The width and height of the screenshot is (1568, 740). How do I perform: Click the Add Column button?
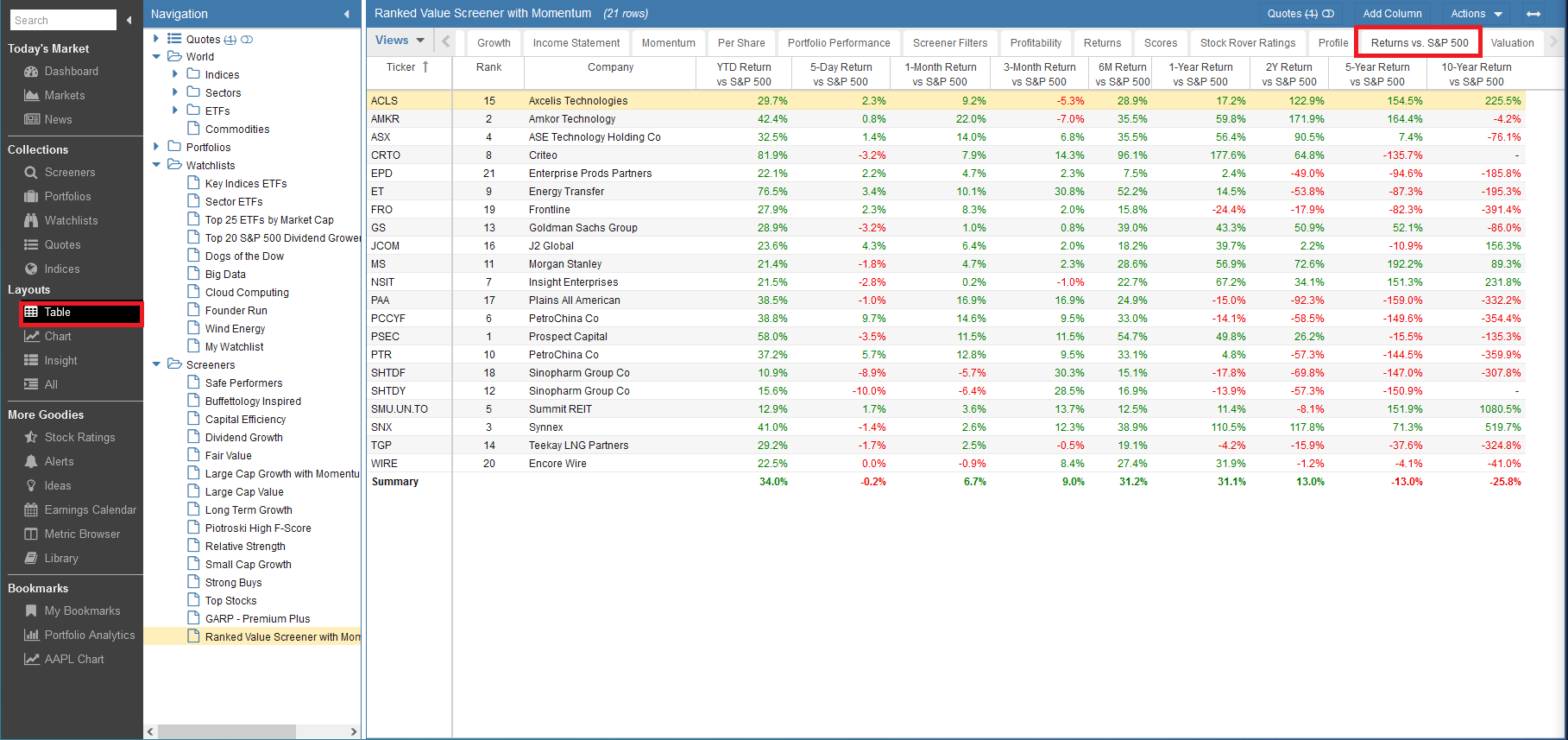(1392, 14)
